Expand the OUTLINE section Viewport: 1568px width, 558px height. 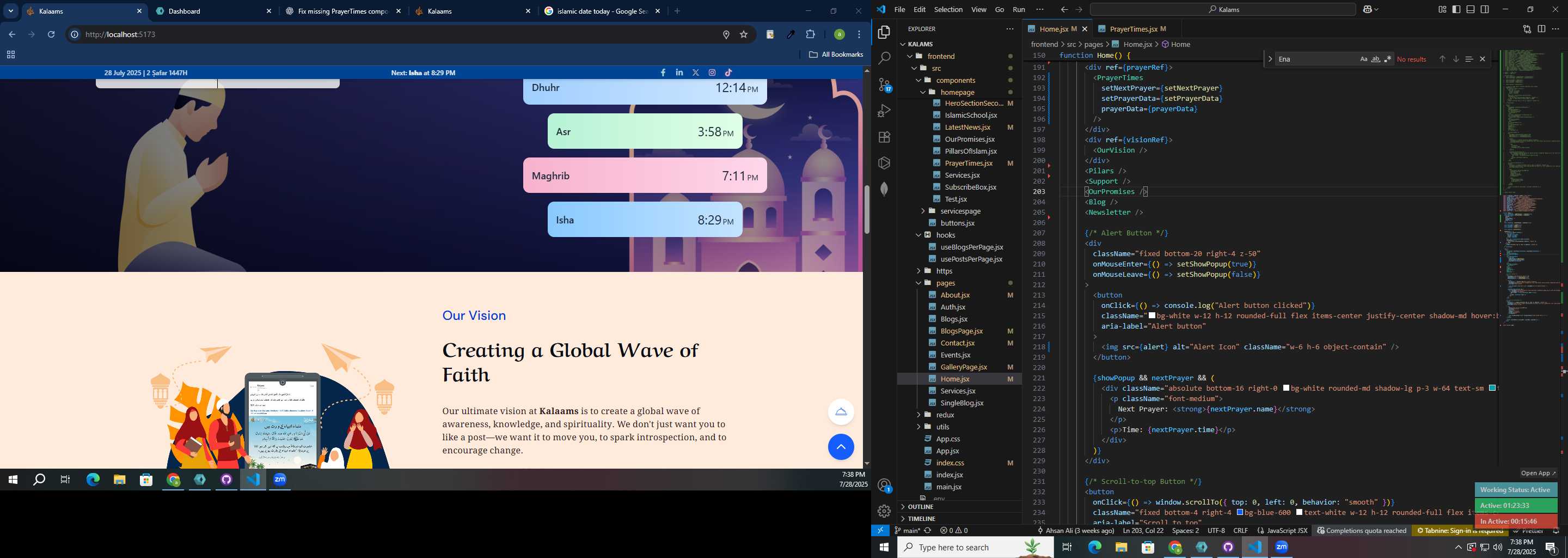pos(959,507)
